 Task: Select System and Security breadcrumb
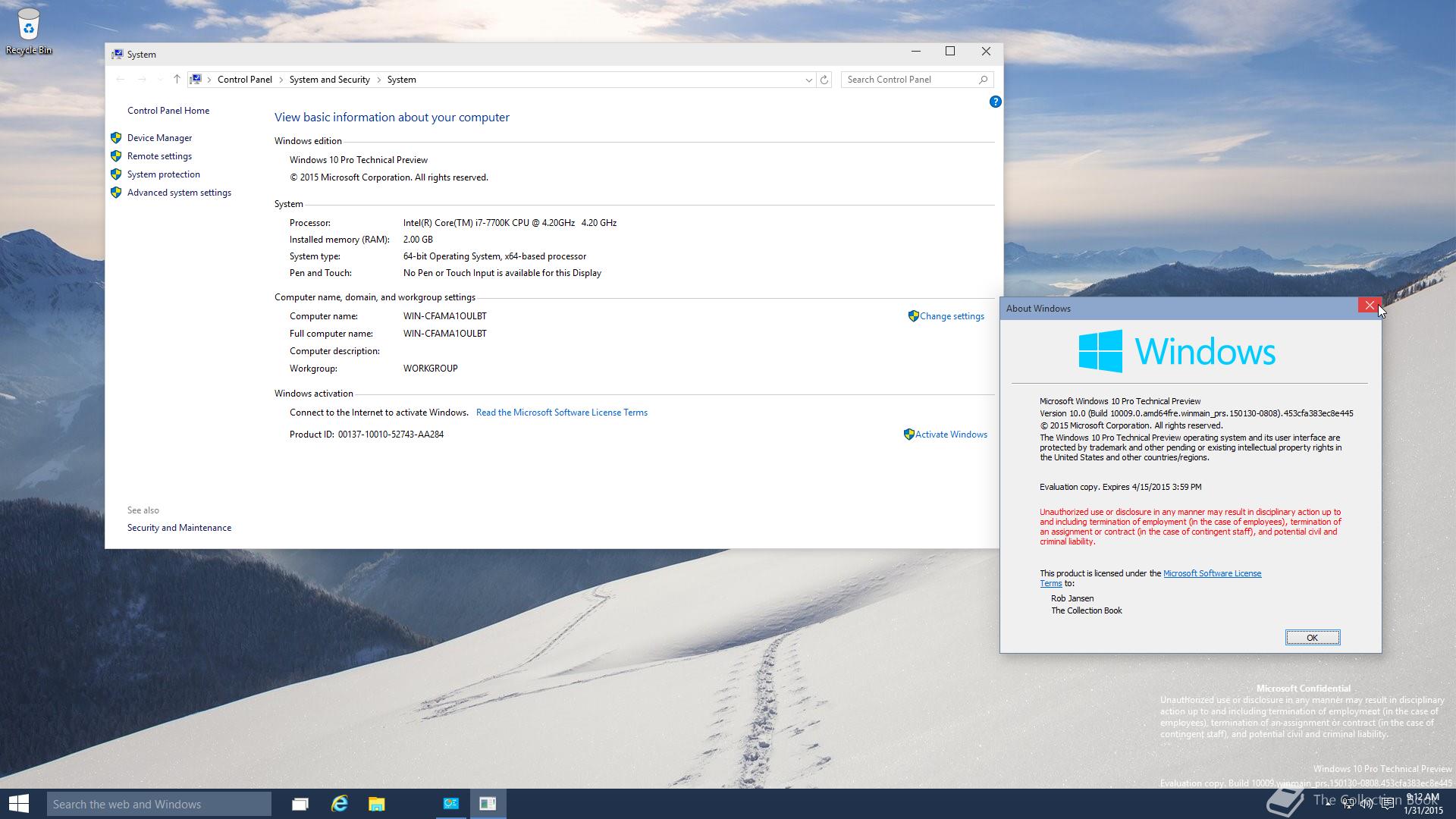(329, 80)
